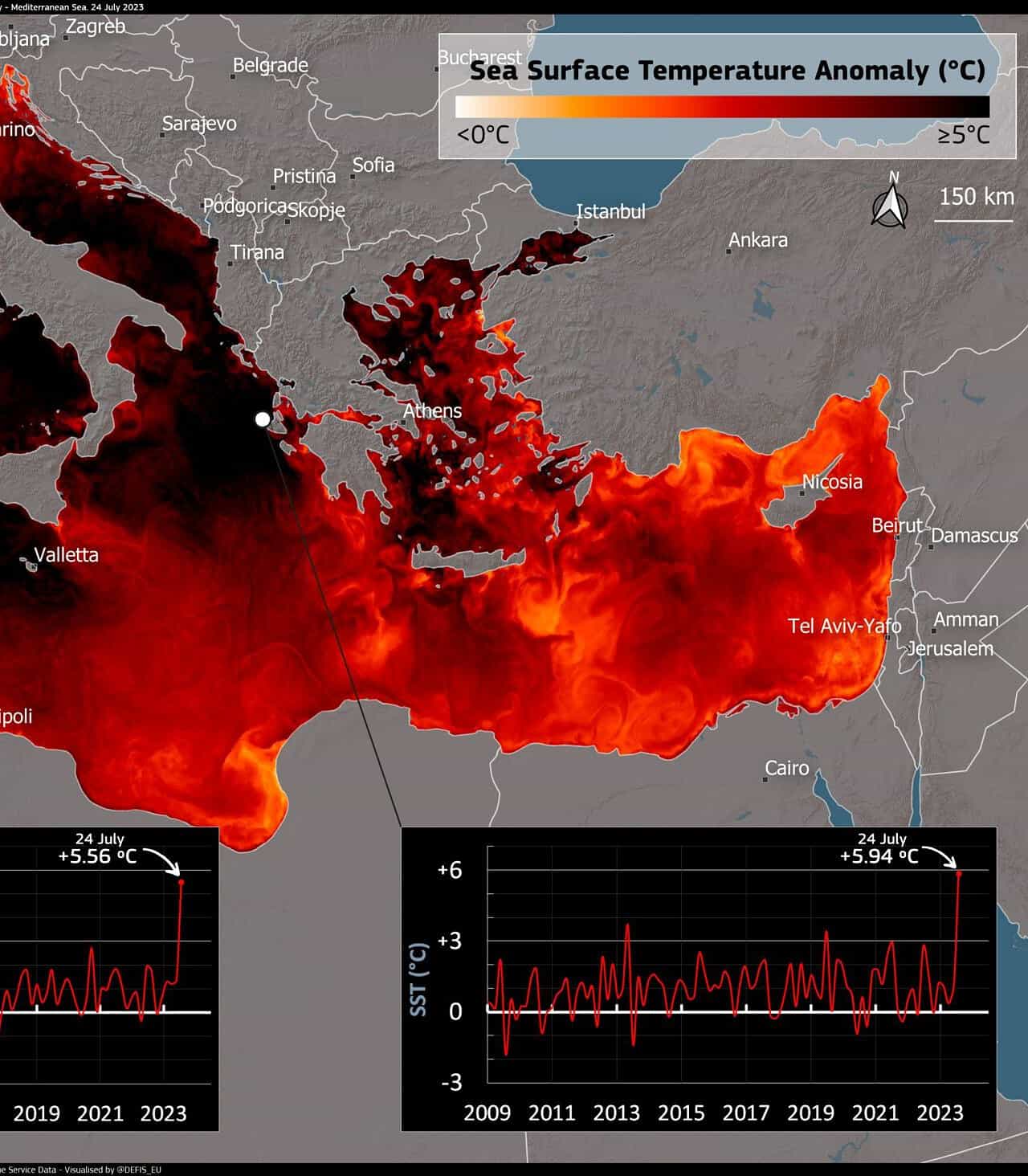Image resolution: width=1028 pixels, height=1176 pixels.
Task: Click the 2009 x-axis label in right chart
Action: [x=487, y=1113]
